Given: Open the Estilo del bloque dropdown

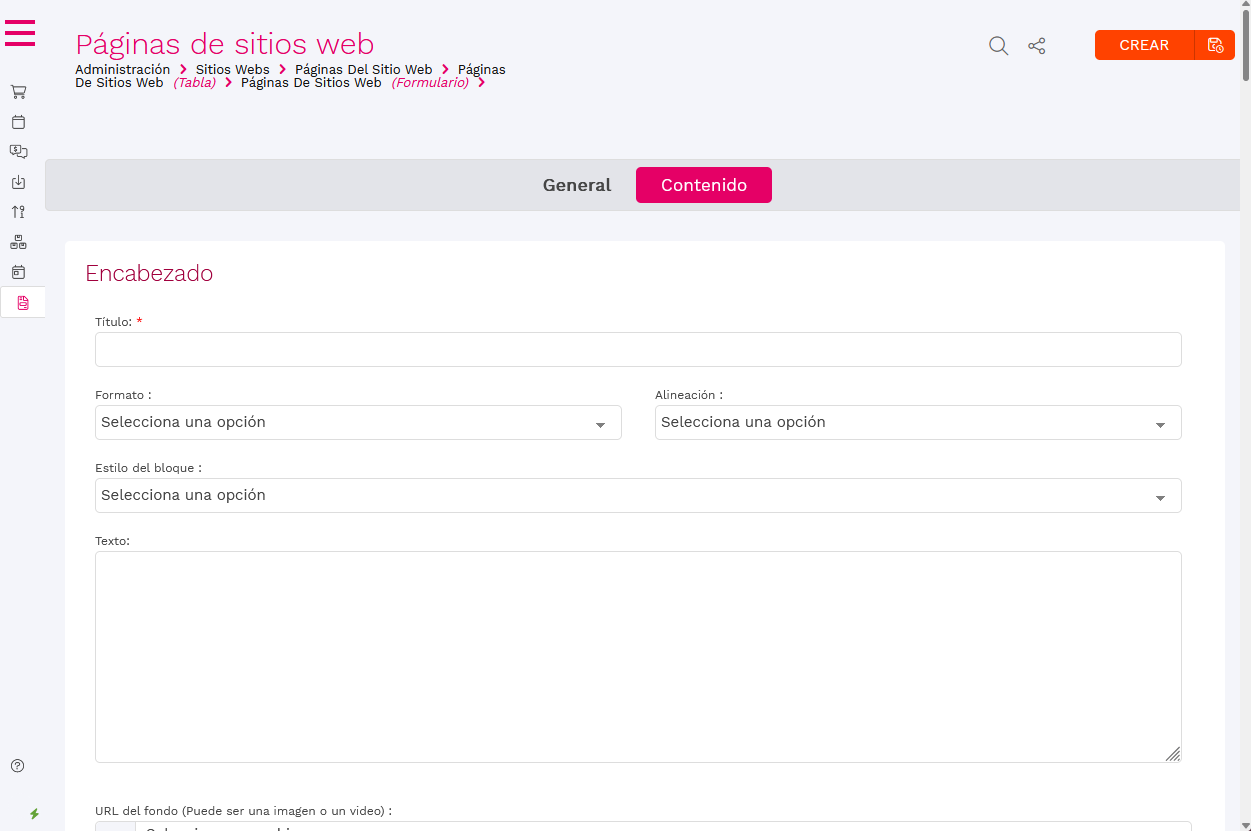Looking at the screenshot, I should click(637, 496).
